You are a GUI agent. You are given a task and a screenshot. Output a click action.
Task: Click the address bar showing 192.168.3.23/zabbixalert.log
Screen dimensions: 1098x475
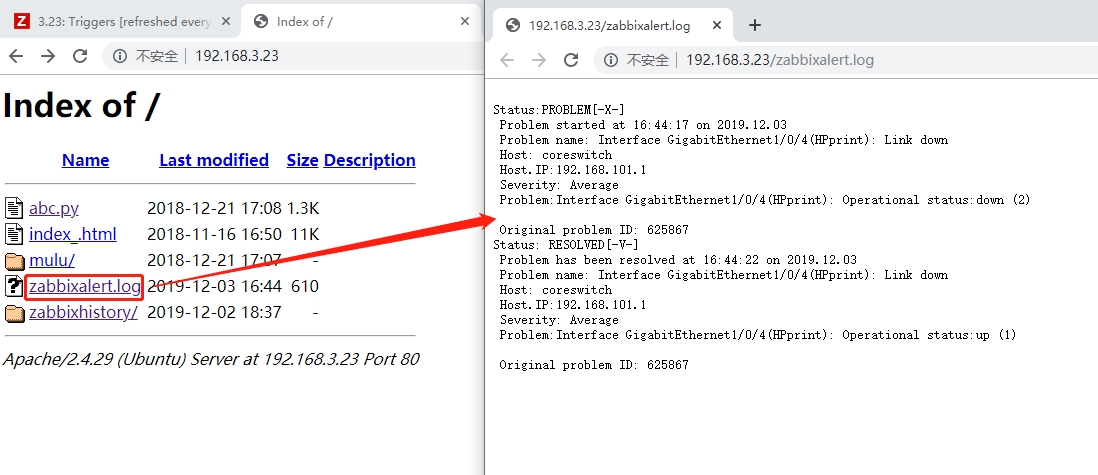844,60
